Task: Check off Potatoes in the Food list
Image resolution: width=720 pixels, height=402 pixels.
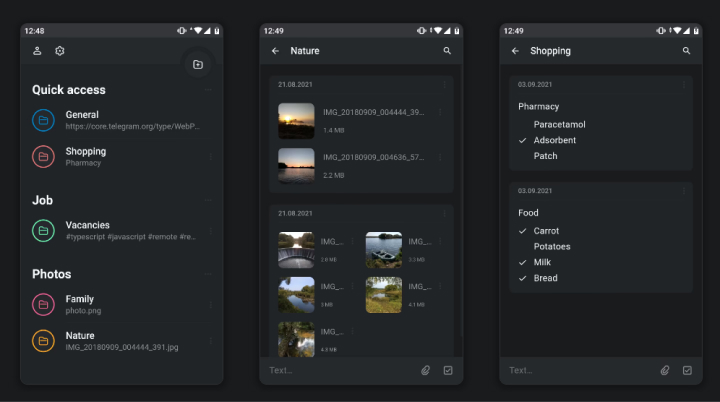Action: coord(523,247)
